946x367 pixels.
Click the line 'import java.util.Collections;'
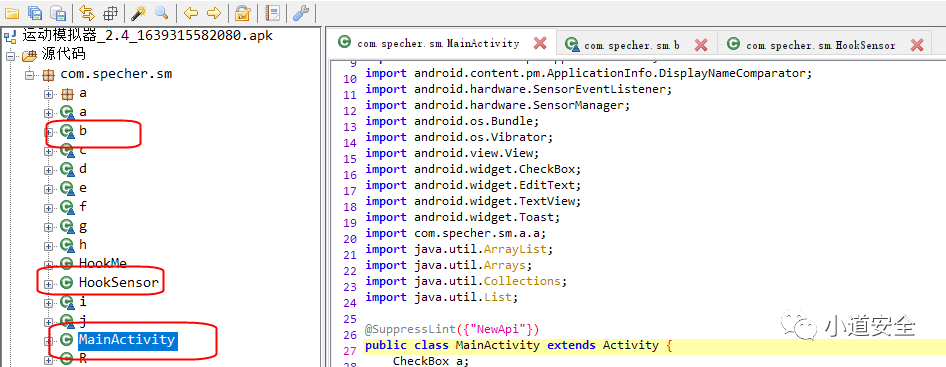pos(466,281)
